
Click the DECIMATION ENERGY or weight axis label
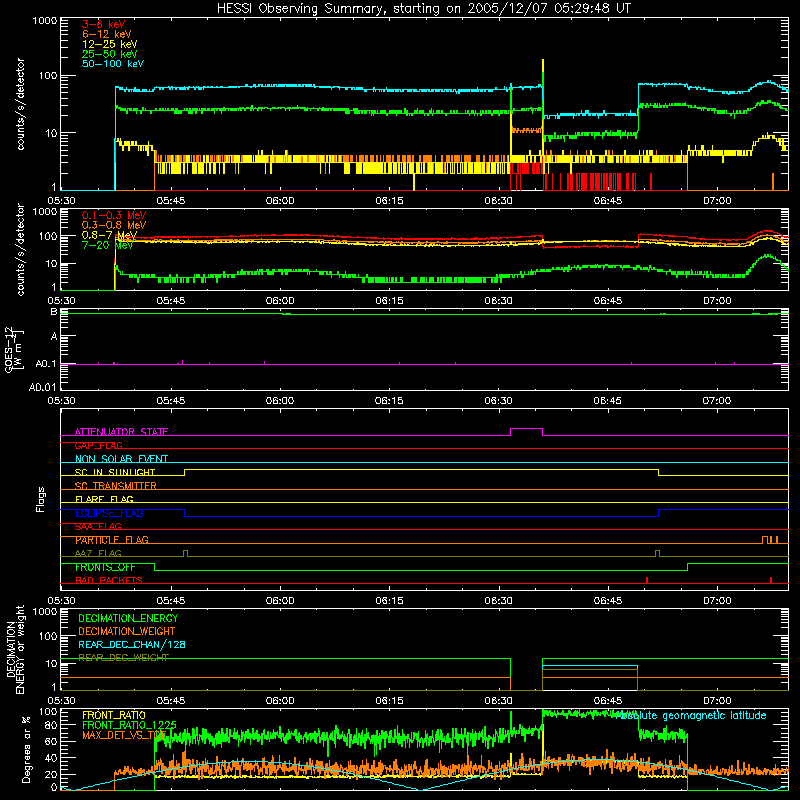point(15,649)
